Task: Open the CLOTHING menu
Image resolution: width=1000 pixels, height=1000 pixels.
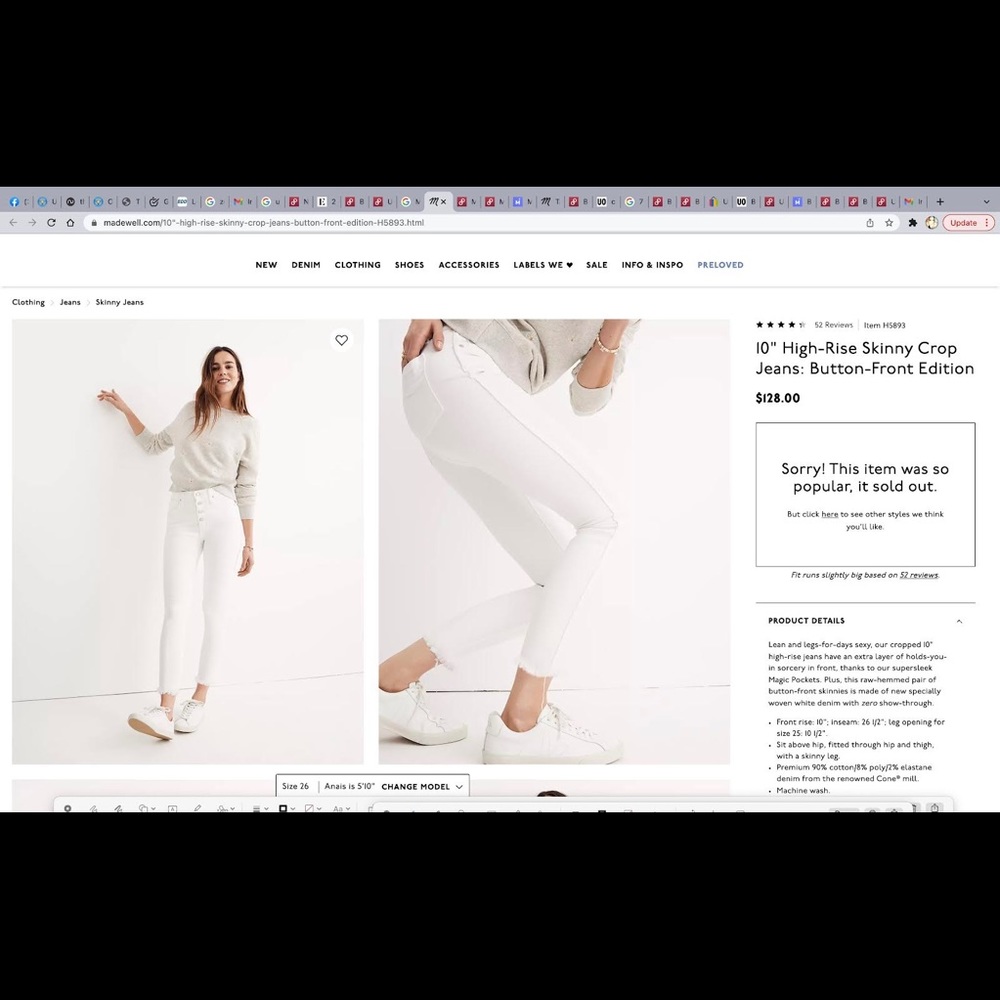Action: (x=358, y=265)
